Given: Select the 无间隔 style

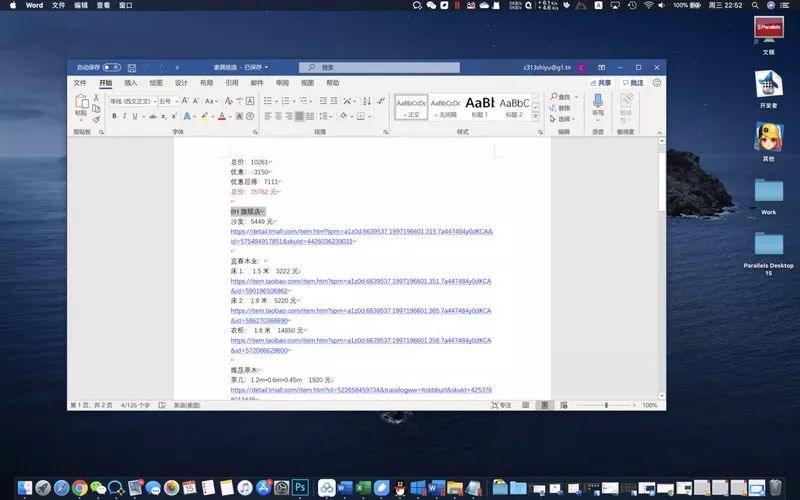Looking at the screenshot, I should pos(445,108).
